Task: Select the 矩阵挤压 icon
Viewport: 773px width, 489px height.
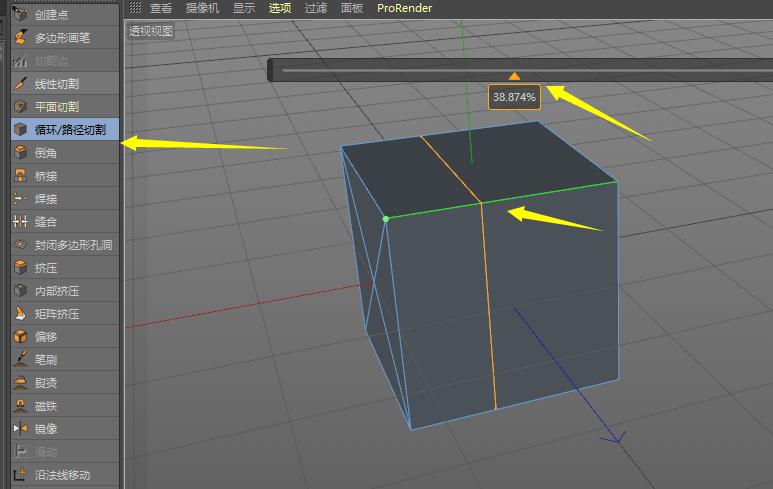Action: (x=20, y=314)
